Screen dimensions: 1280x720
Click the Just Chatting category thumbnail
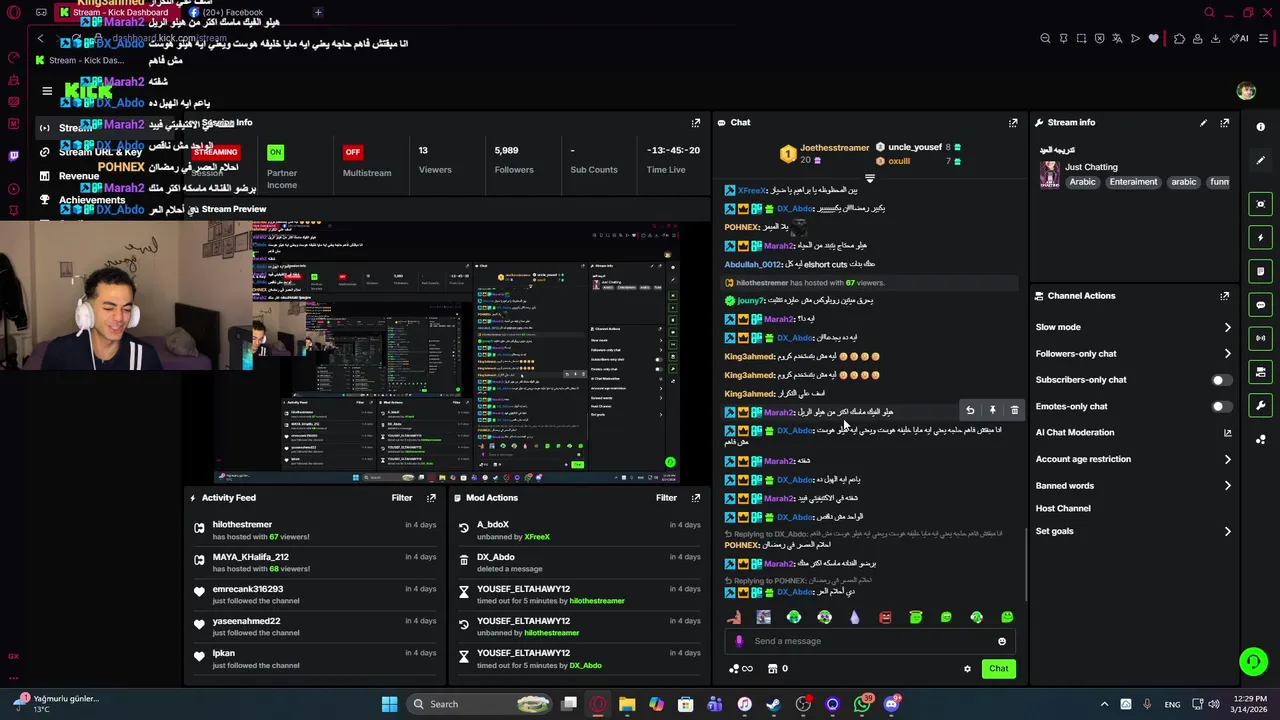coord(1049,174)
